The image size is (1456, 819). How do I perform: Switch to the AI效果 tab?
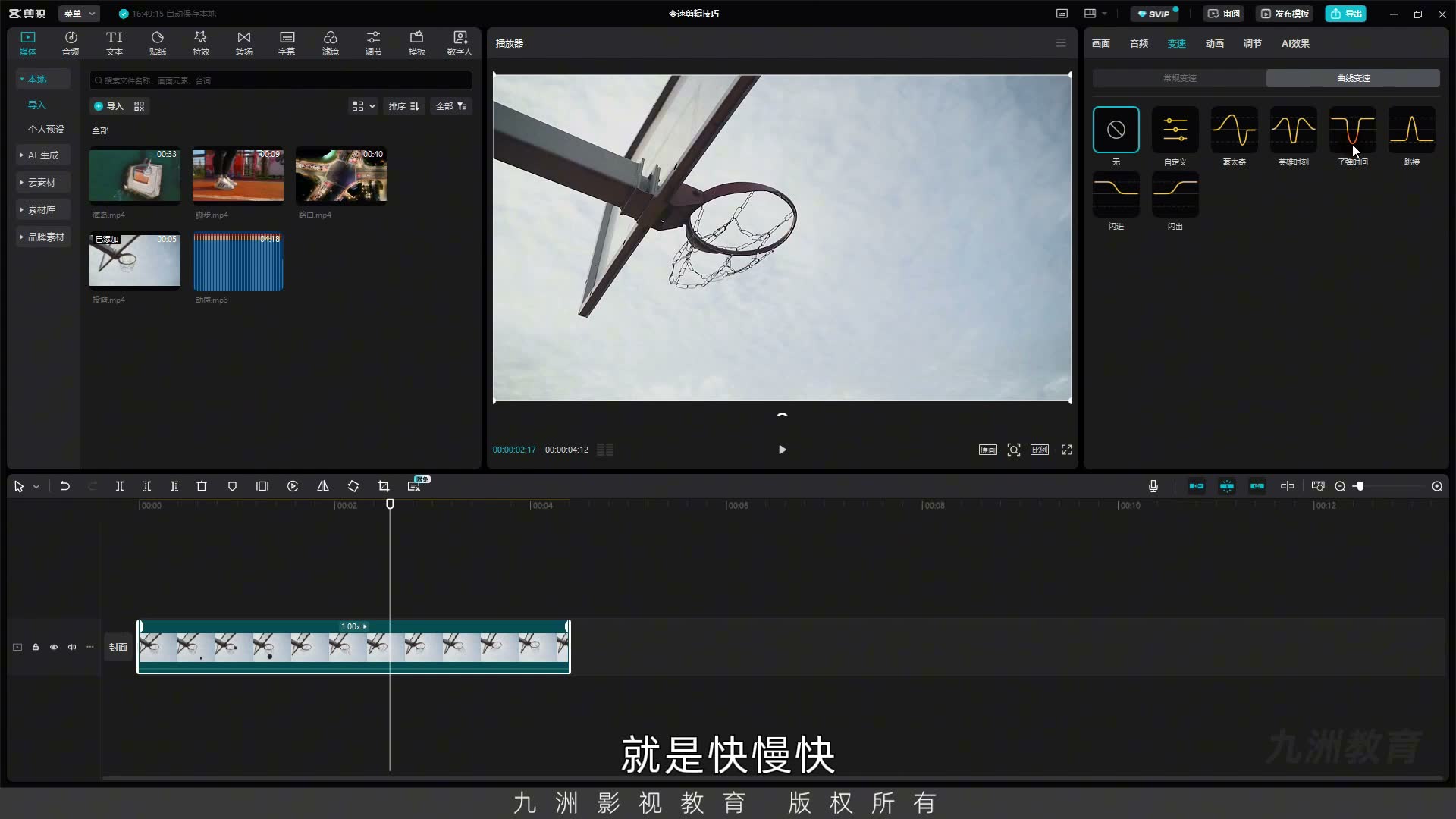coord(1295,43)
